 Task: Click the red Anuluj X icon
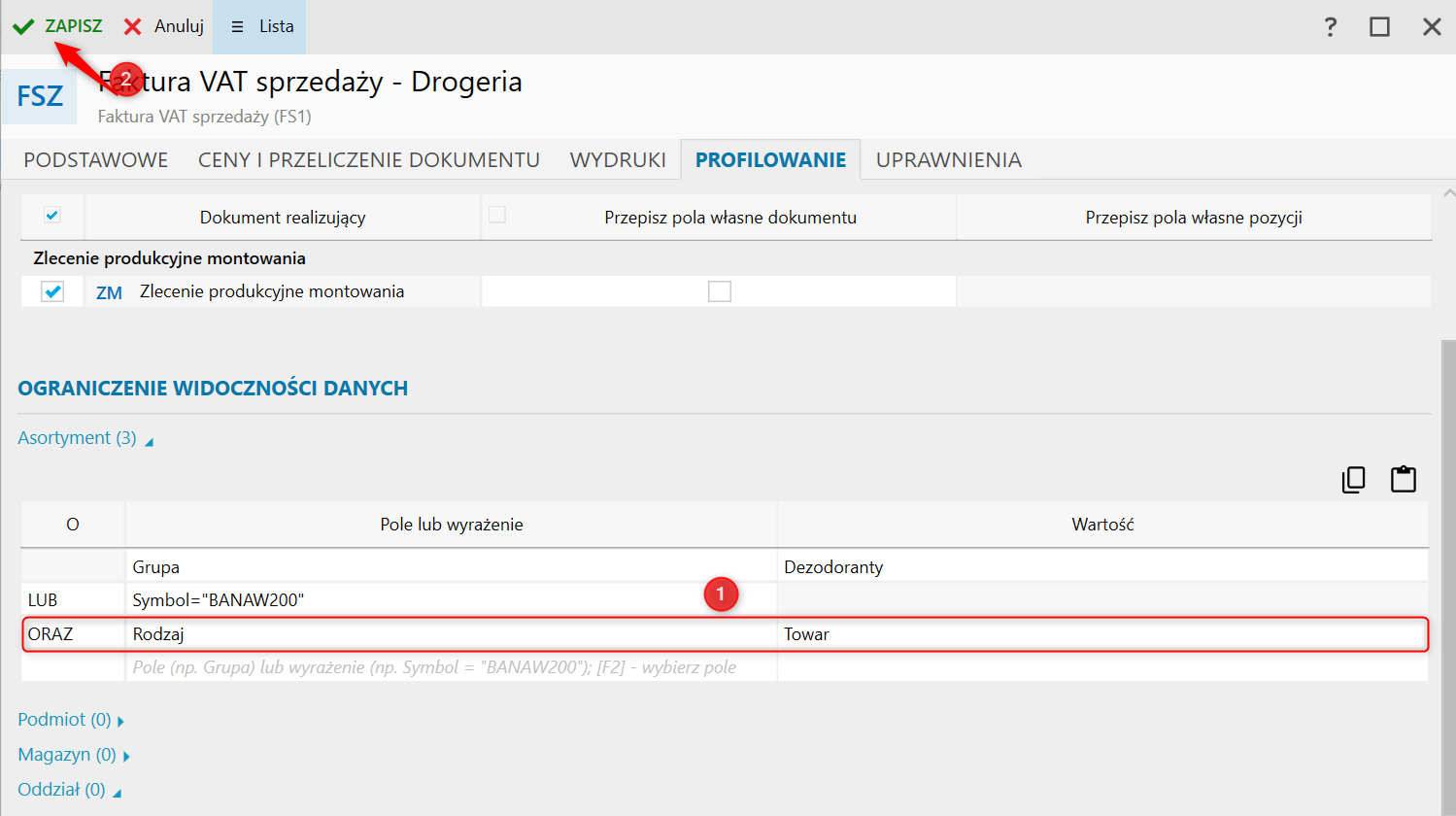tap(133, 27)
